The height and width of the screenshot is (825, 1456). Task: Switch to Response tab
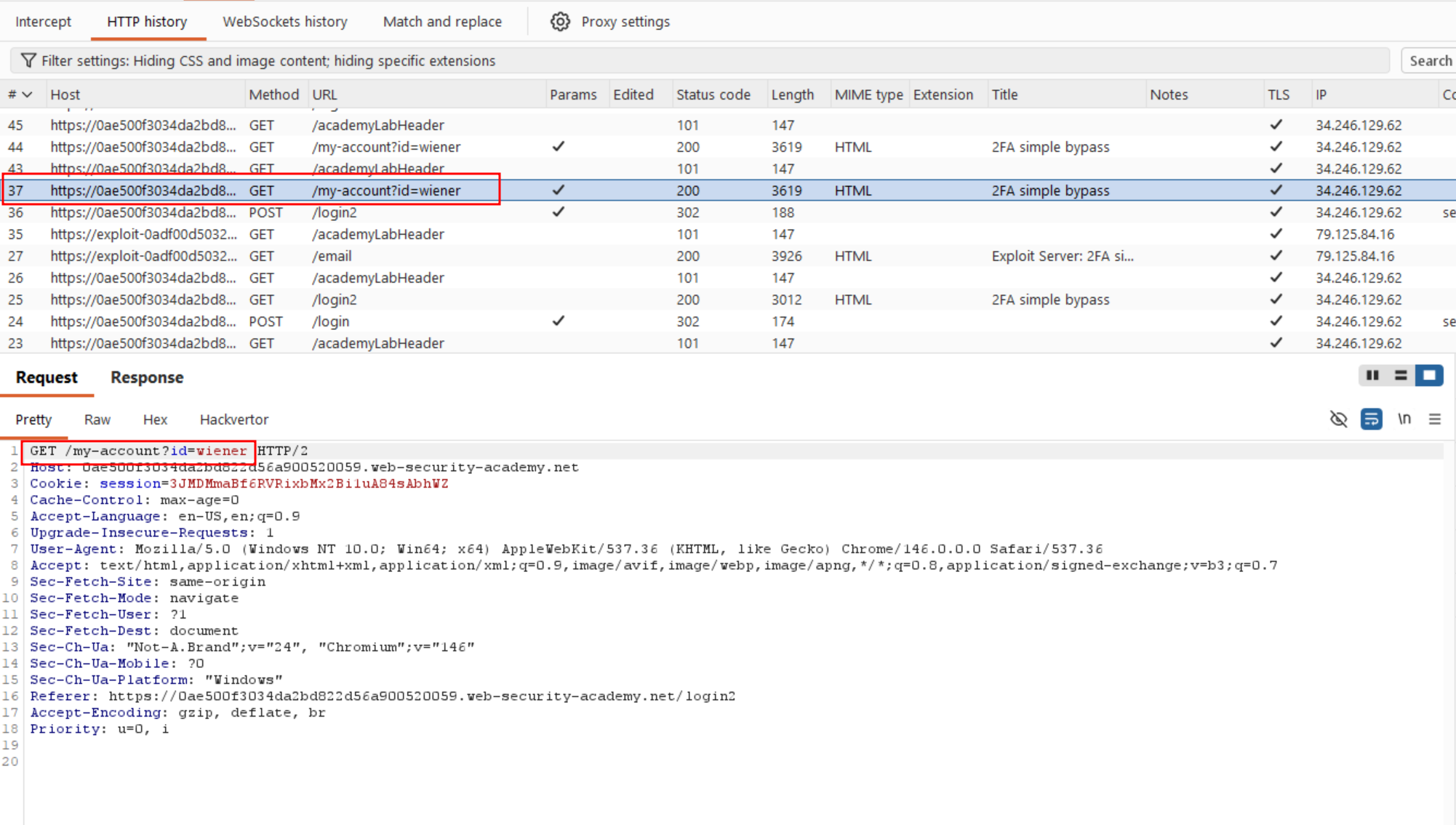click(x=147, y=377)
